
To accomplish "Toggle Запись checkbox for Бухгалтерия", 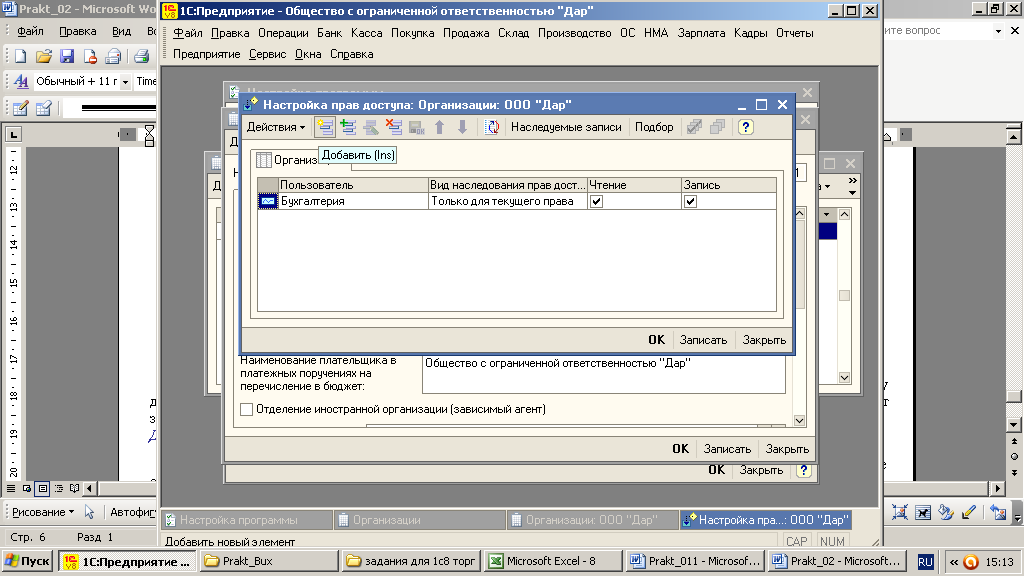I will pos(690,202).
